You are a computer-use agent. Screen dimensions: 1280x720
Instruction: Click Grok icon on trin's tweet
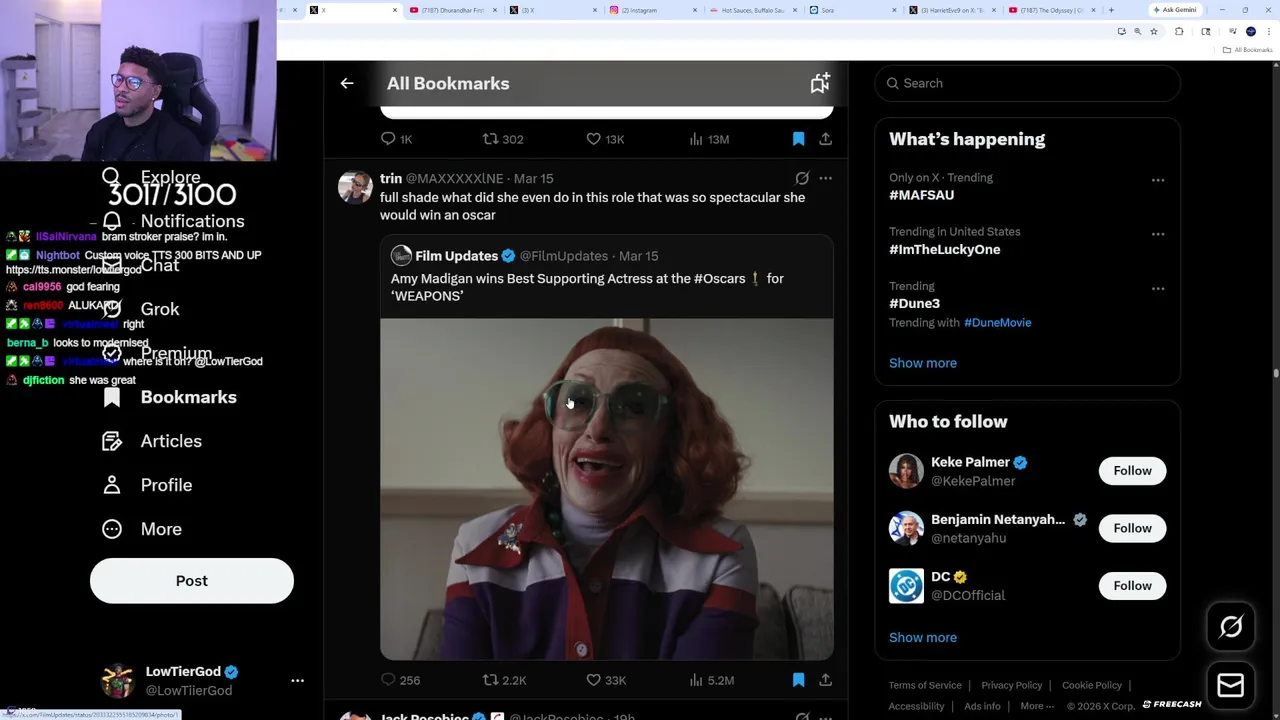click(x=802, y=178)
